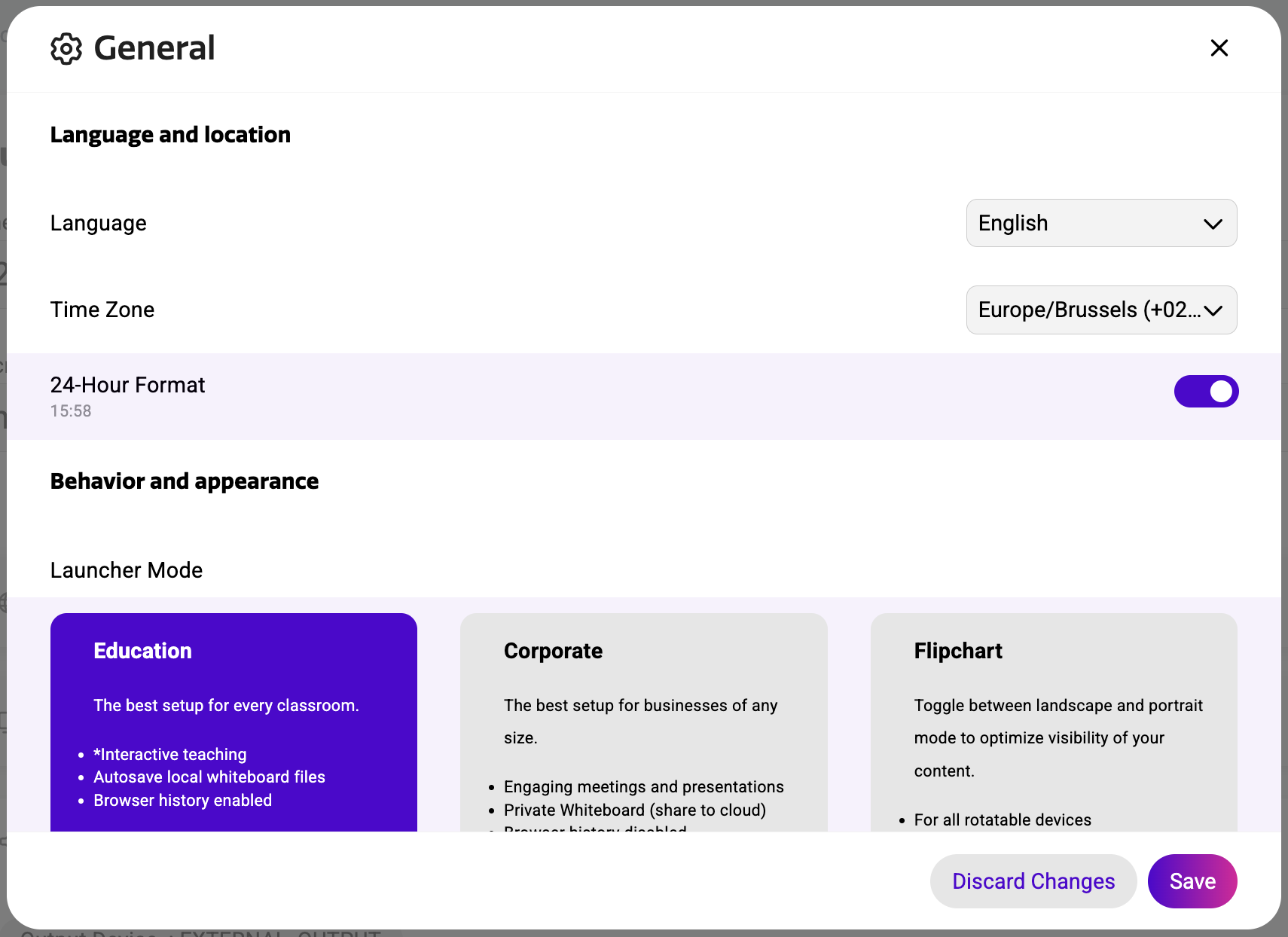1288x937 pixels.
Task: Click the settings gear icon
Action: point(66,47)
